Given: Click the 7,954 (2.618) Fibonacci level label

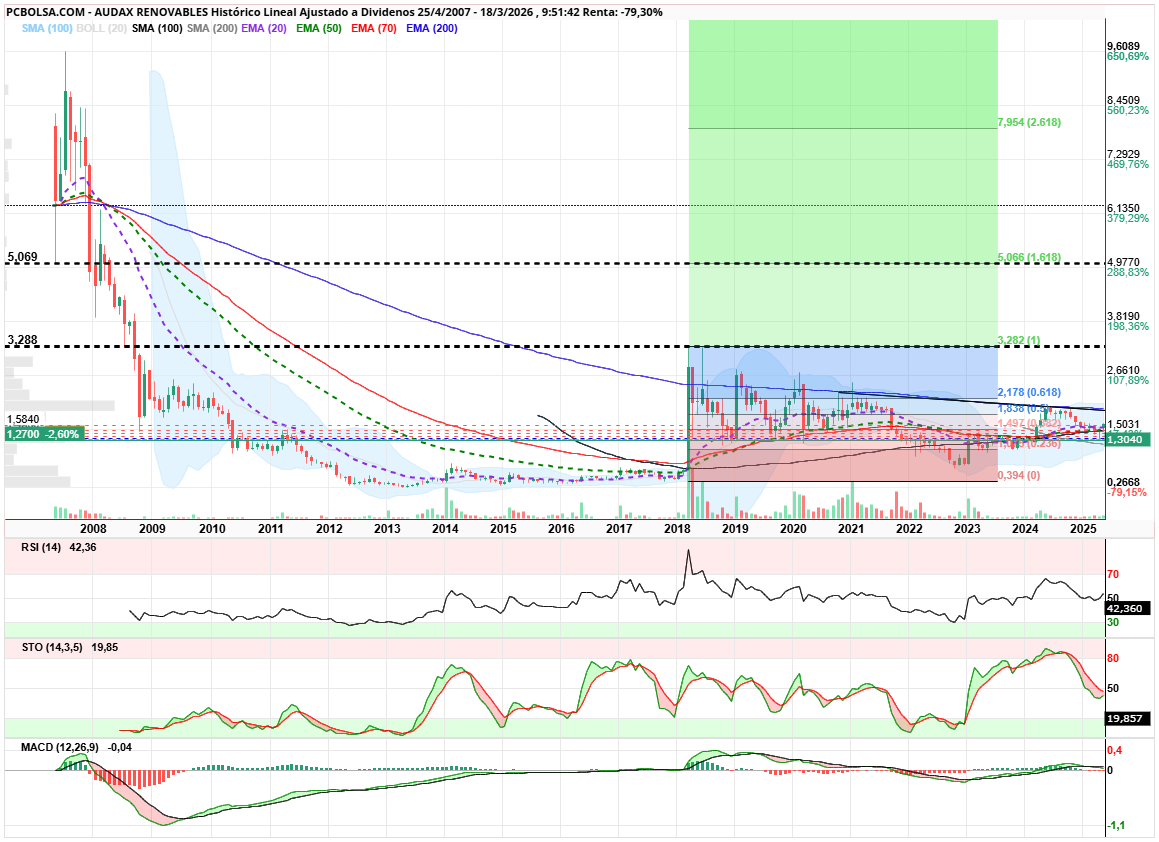Looking at the screenshot, I should [1029, 122].
